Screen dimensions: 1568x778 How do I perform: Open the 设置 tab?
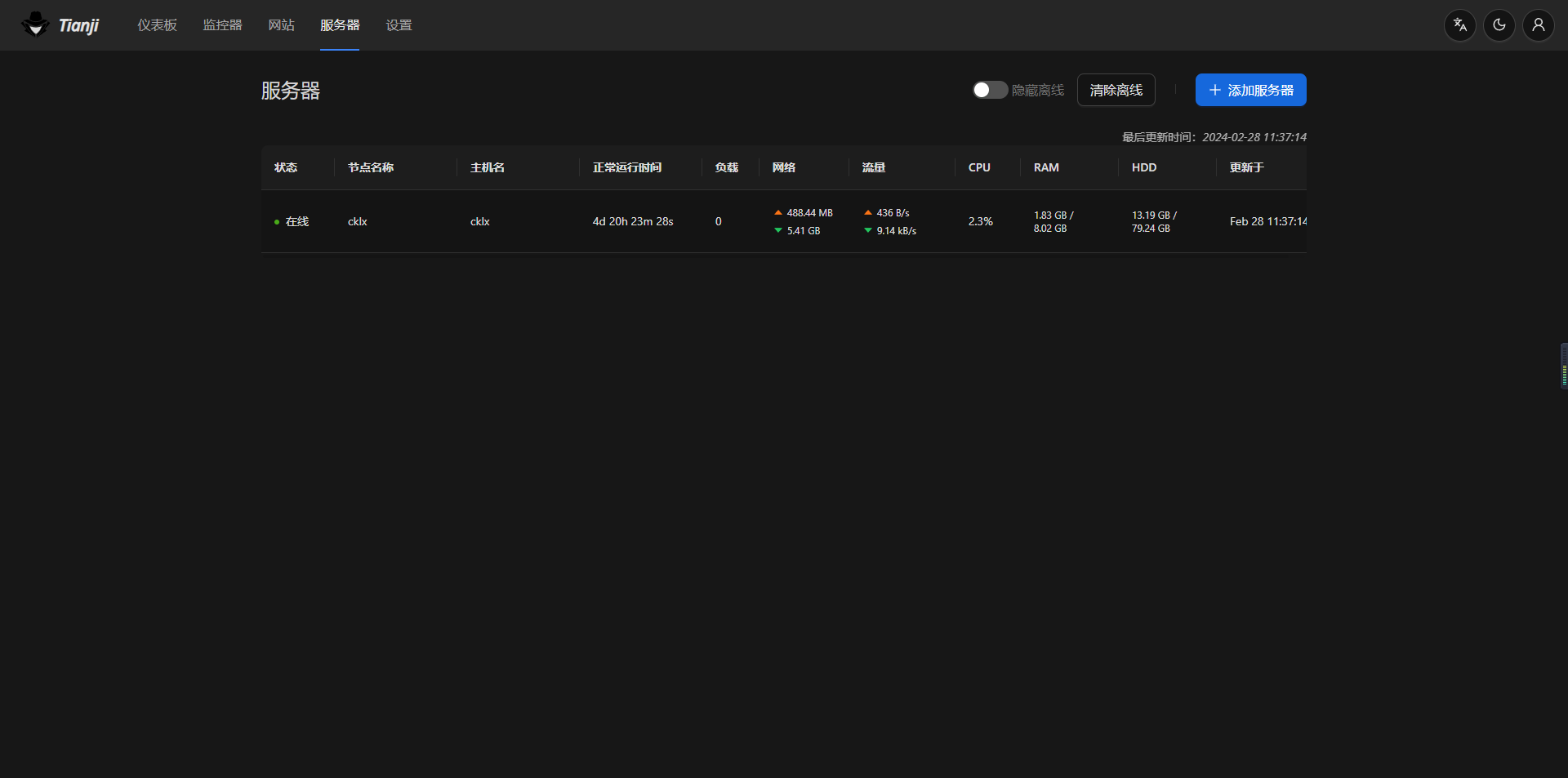[399, 25]
